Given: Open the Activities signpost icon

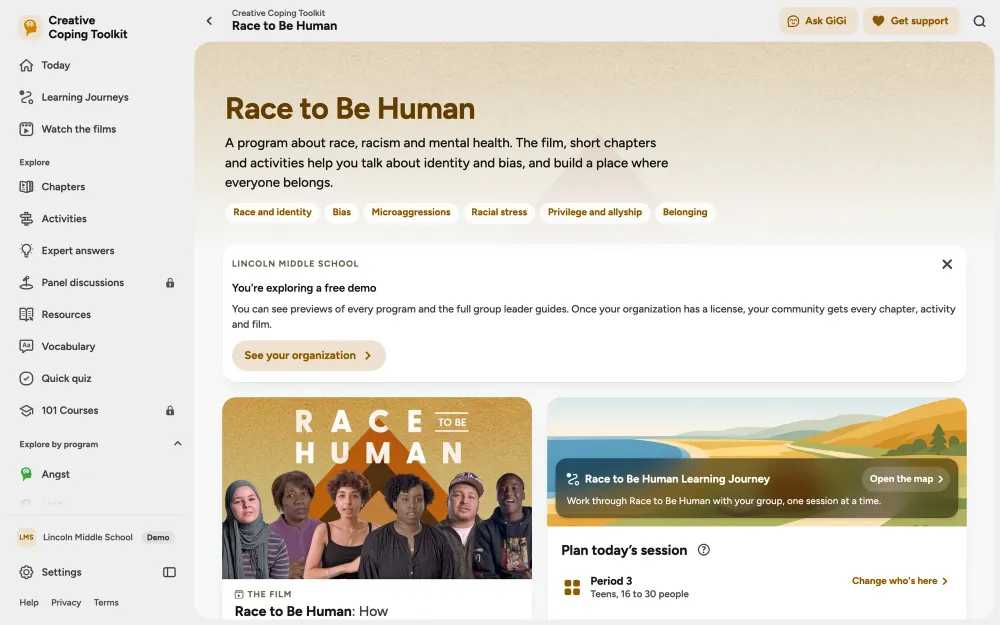Looking at the screenshot, I should click(26, 219).
